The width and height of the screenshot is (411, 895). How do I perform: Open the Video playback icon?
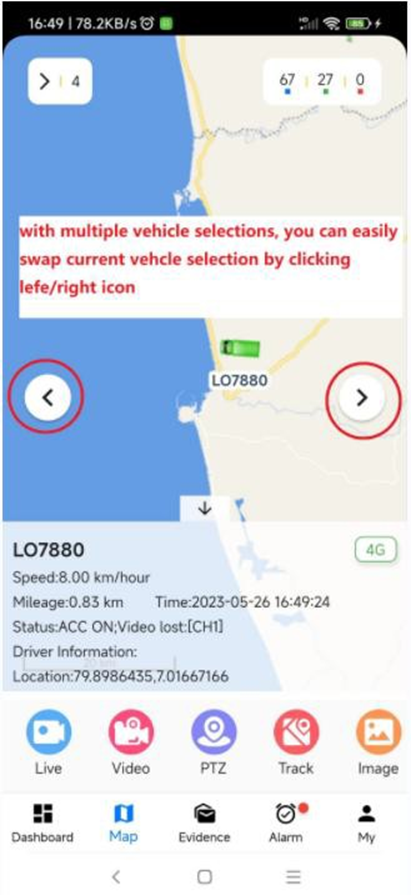[131, 733]
